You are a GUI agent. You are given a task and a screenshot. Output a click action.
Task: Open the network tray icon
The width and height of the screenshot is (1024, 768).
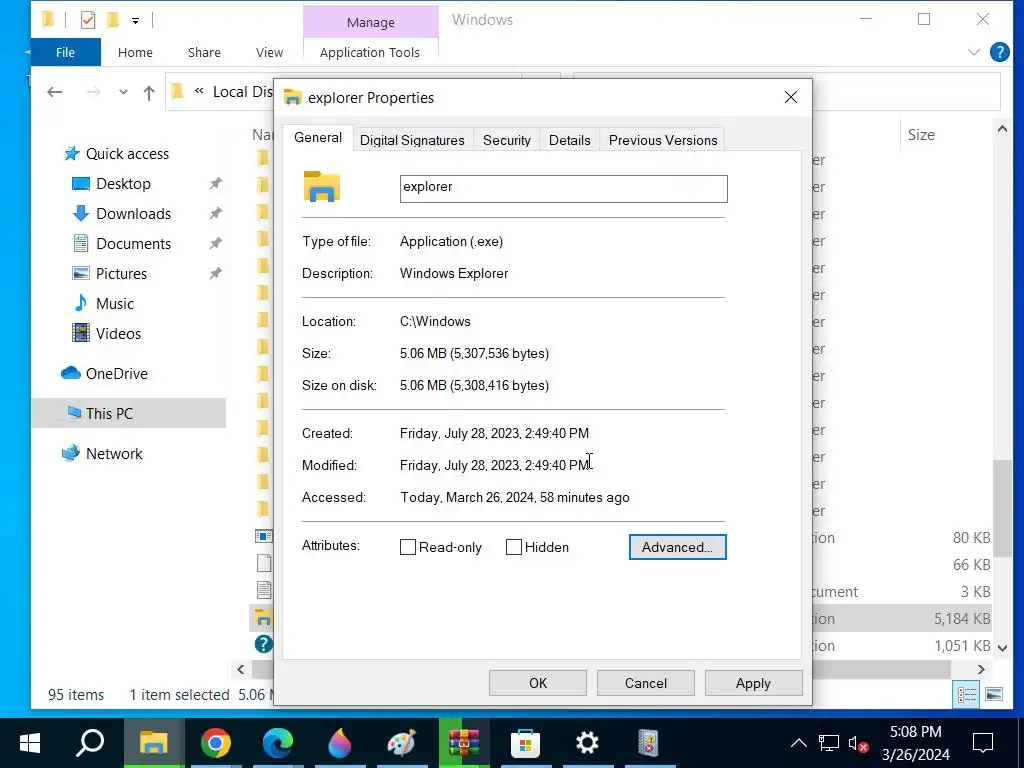point(829,743)
